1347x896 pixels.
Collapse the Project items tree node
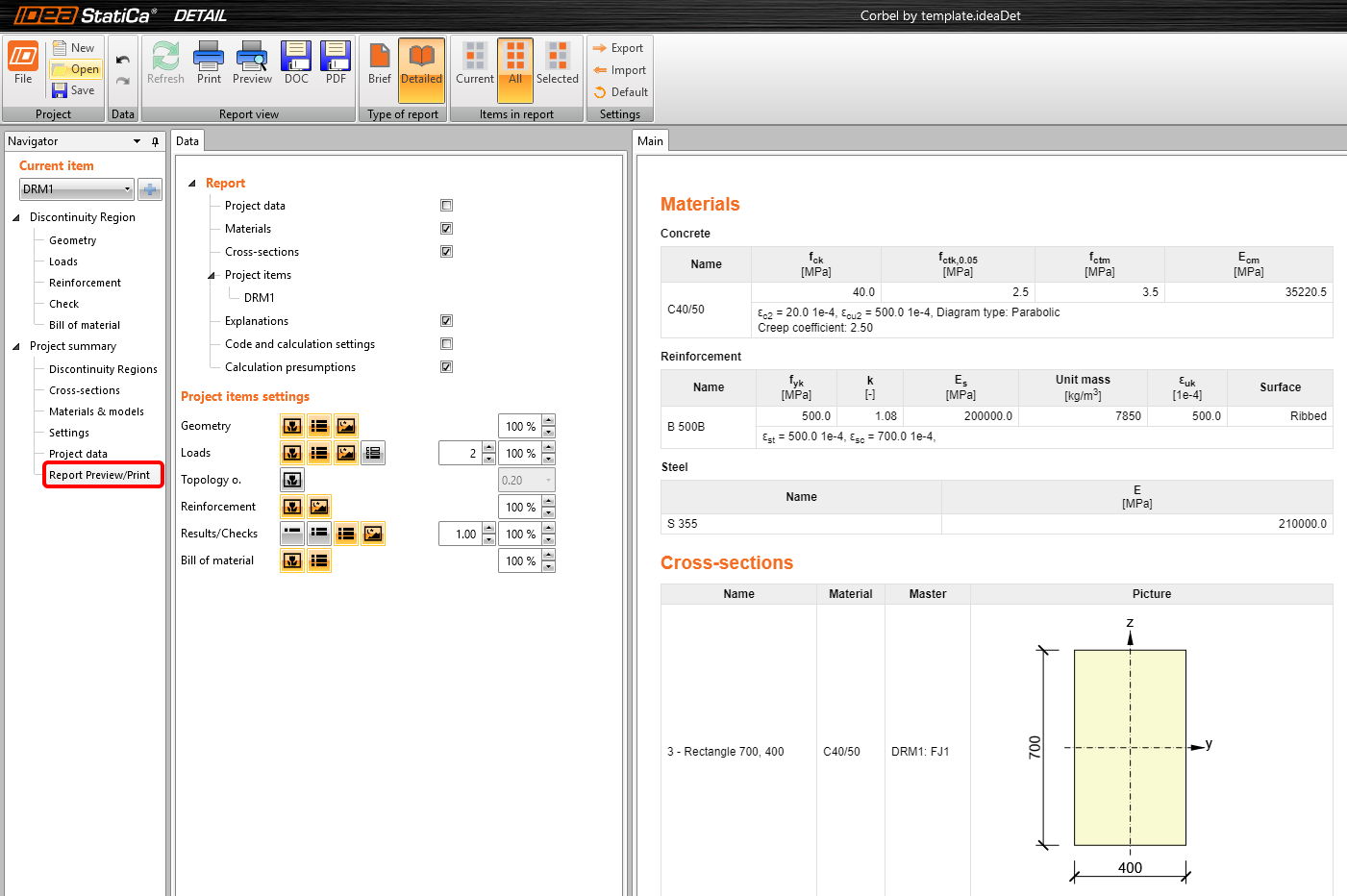tap(212, 275)
